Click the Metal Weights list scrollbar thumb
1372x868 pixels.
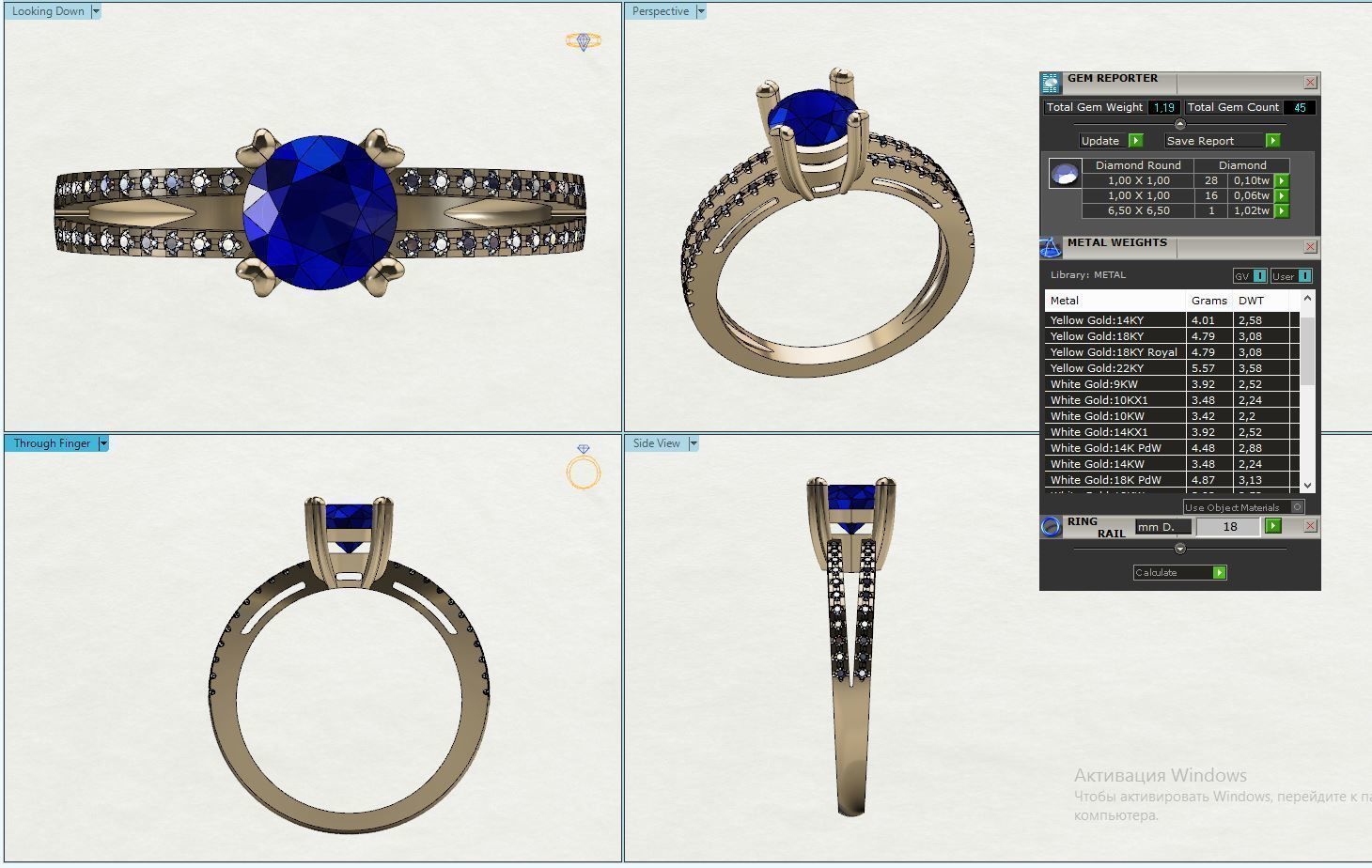point(1307,349)
